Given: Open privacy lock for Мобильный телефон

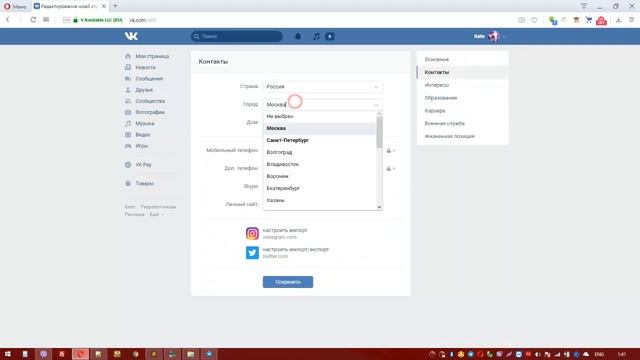Looking at the screenshot, I should [391, 151].
